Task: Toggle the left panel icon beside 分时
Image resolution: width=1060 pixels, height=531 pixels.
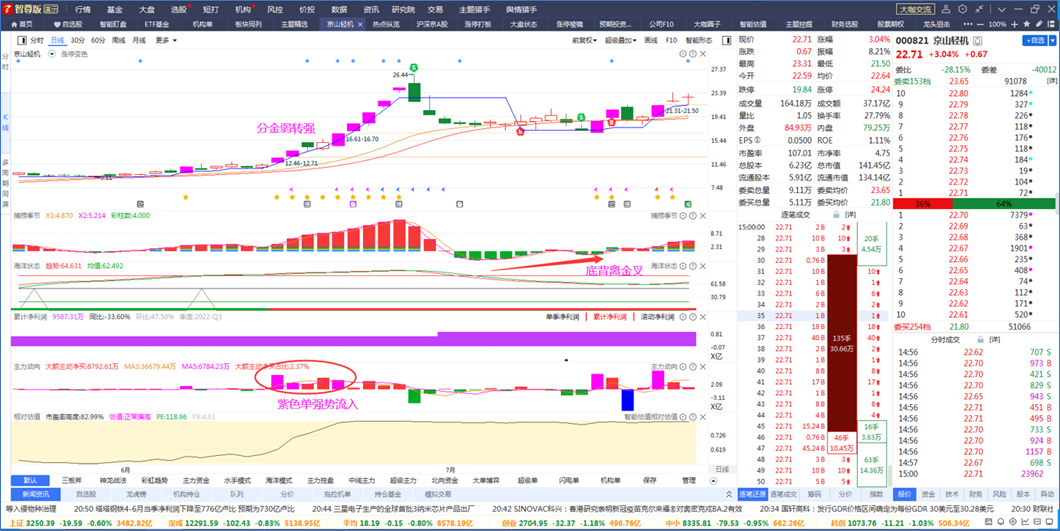Action: (x=22, y=41)
